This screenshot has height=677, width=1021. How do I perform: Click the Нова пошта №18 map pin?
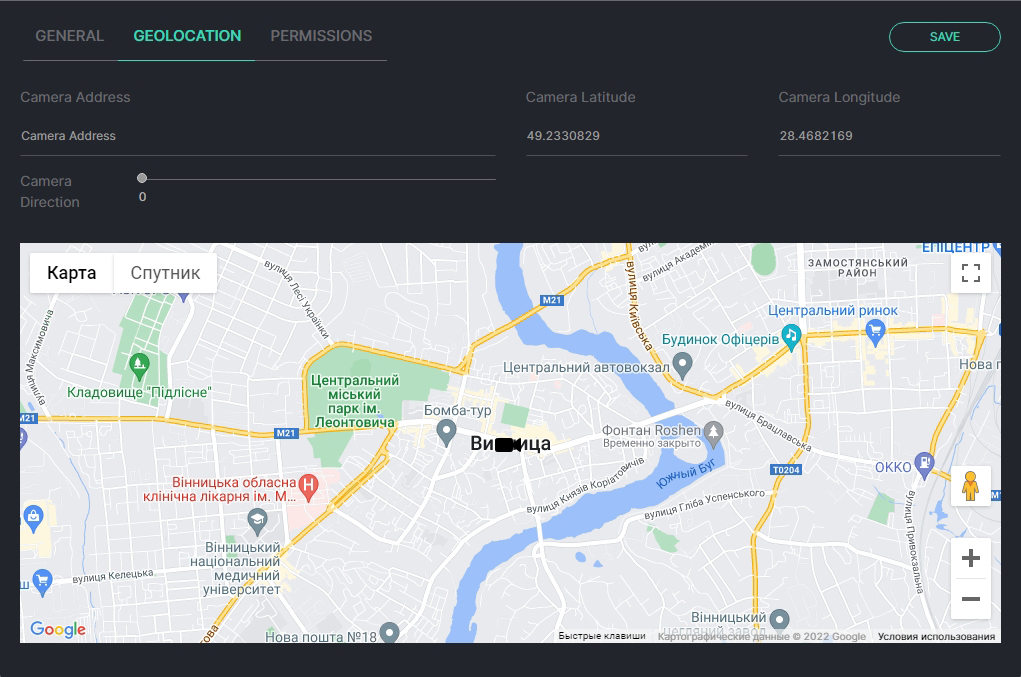[x=389, y=633]
